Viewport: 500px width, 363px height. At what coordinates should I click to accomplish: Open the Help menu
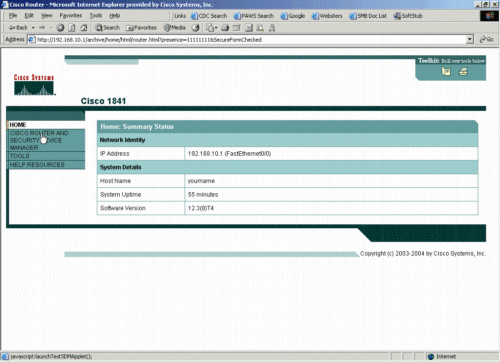115,15
